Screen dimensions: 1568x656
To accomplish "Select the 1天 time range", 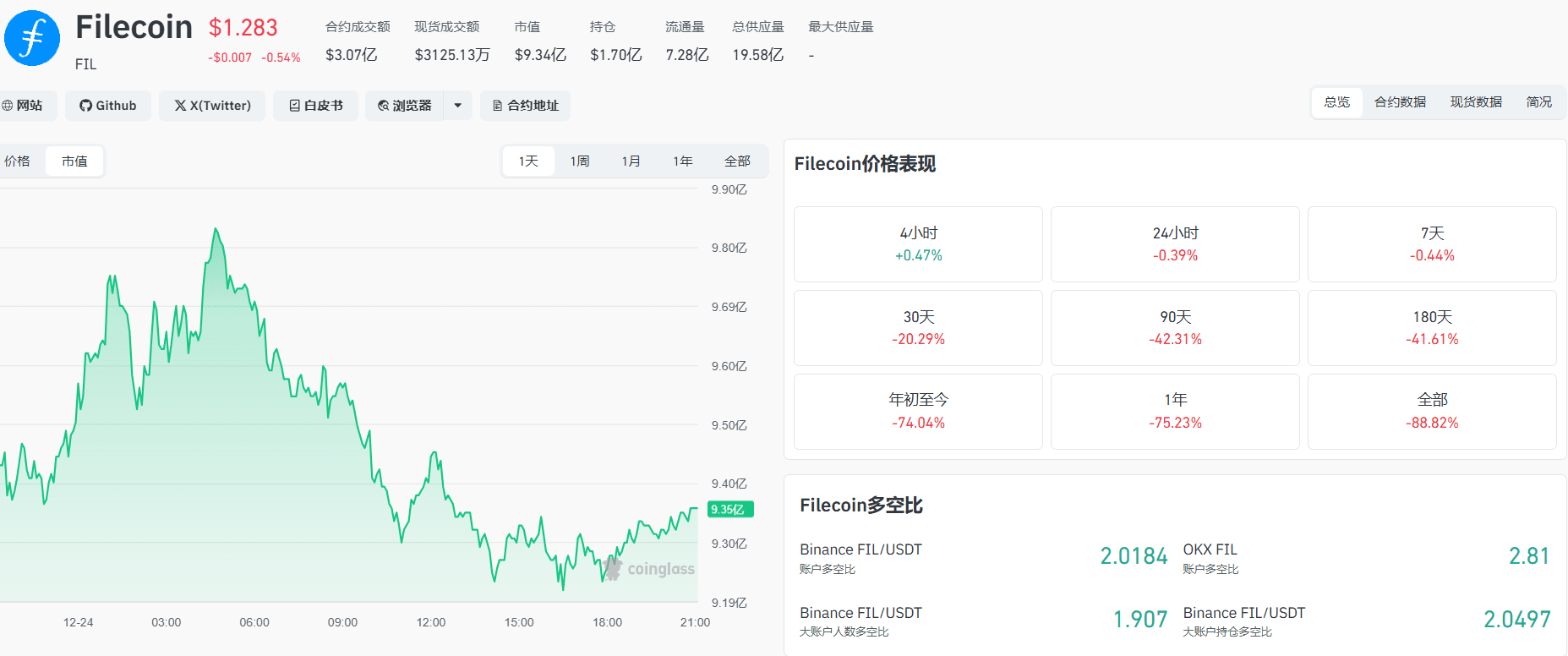I will pos(528,161).
